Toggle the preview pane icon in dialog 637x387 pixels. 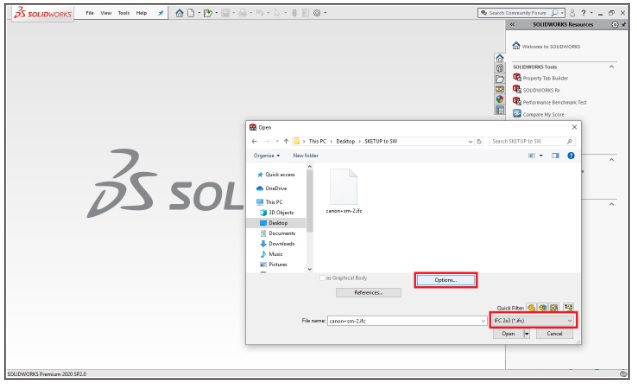click(x=555, y=156)
